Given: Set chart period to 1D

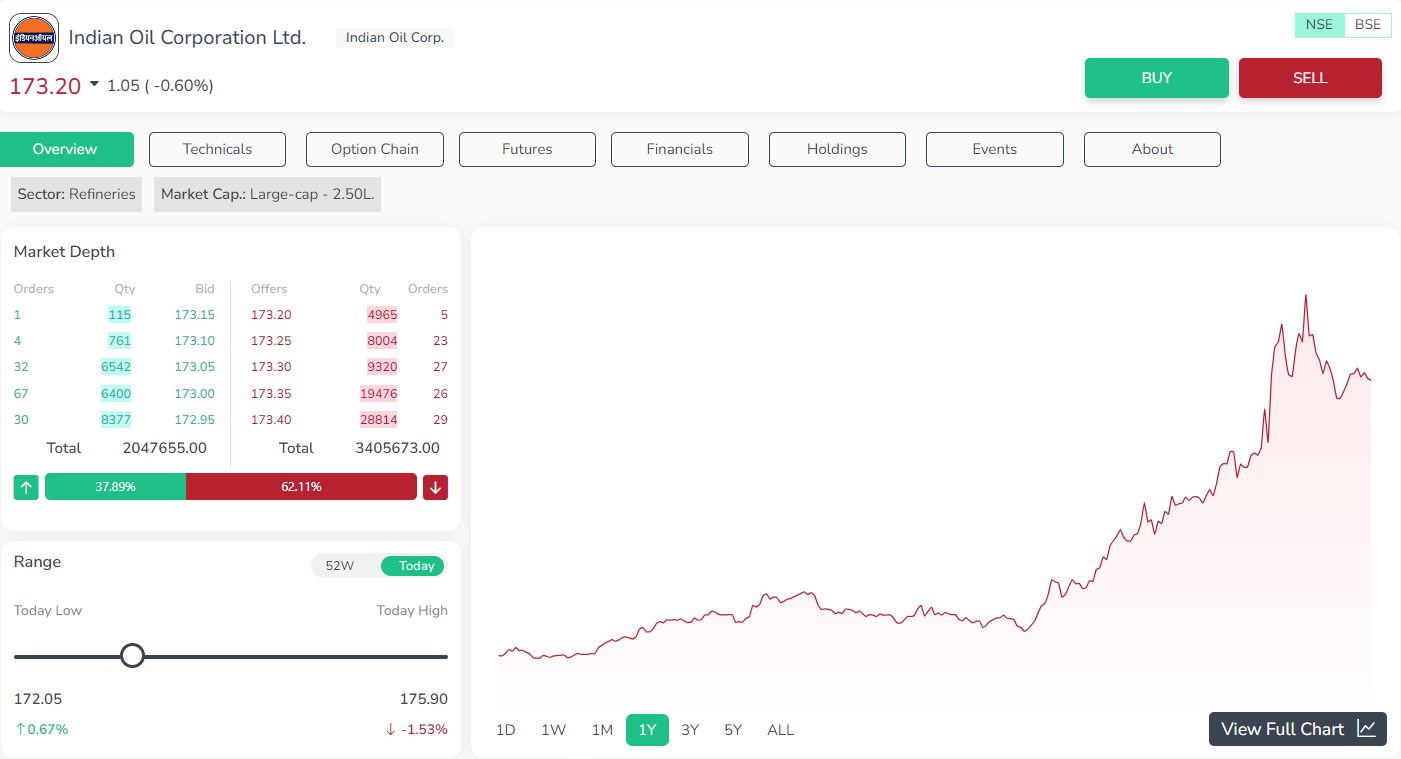Looking at the screenshot, I should tap(506, 730).
